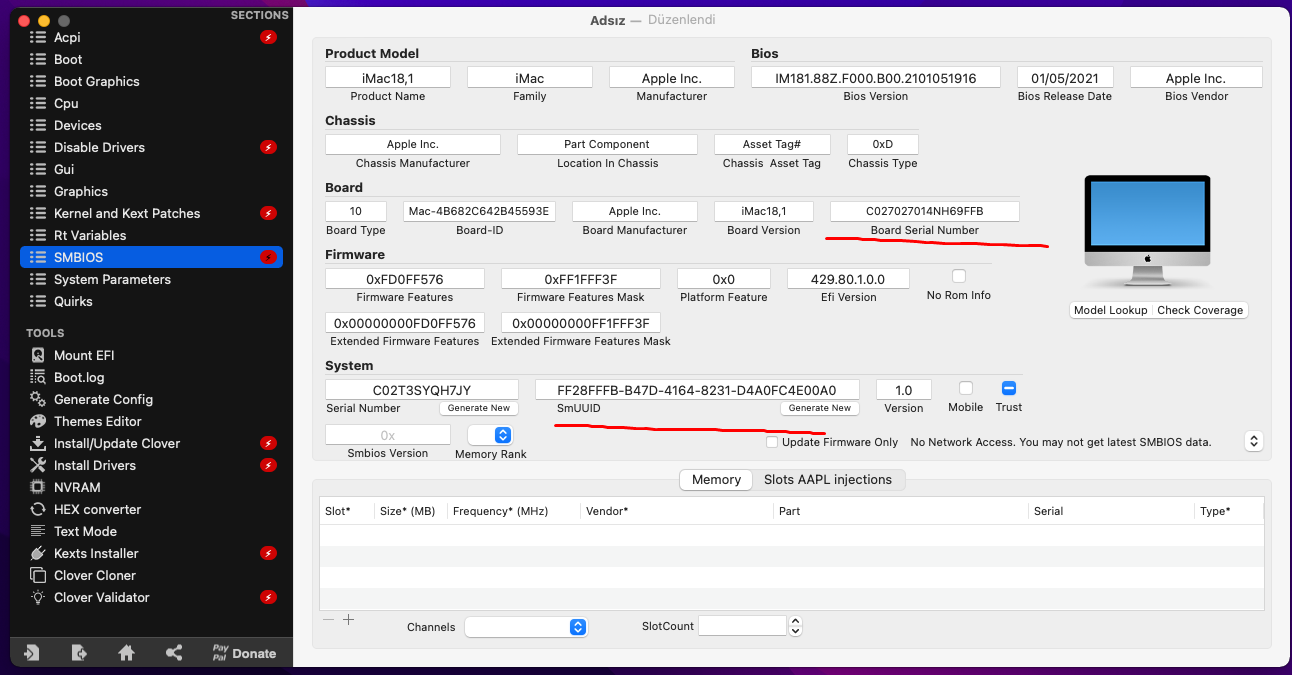Adjust the SlotCount stepper arrows
The height and width of the screenshot is (675, 1292).
pyautogui.click(x=795, y=626)
